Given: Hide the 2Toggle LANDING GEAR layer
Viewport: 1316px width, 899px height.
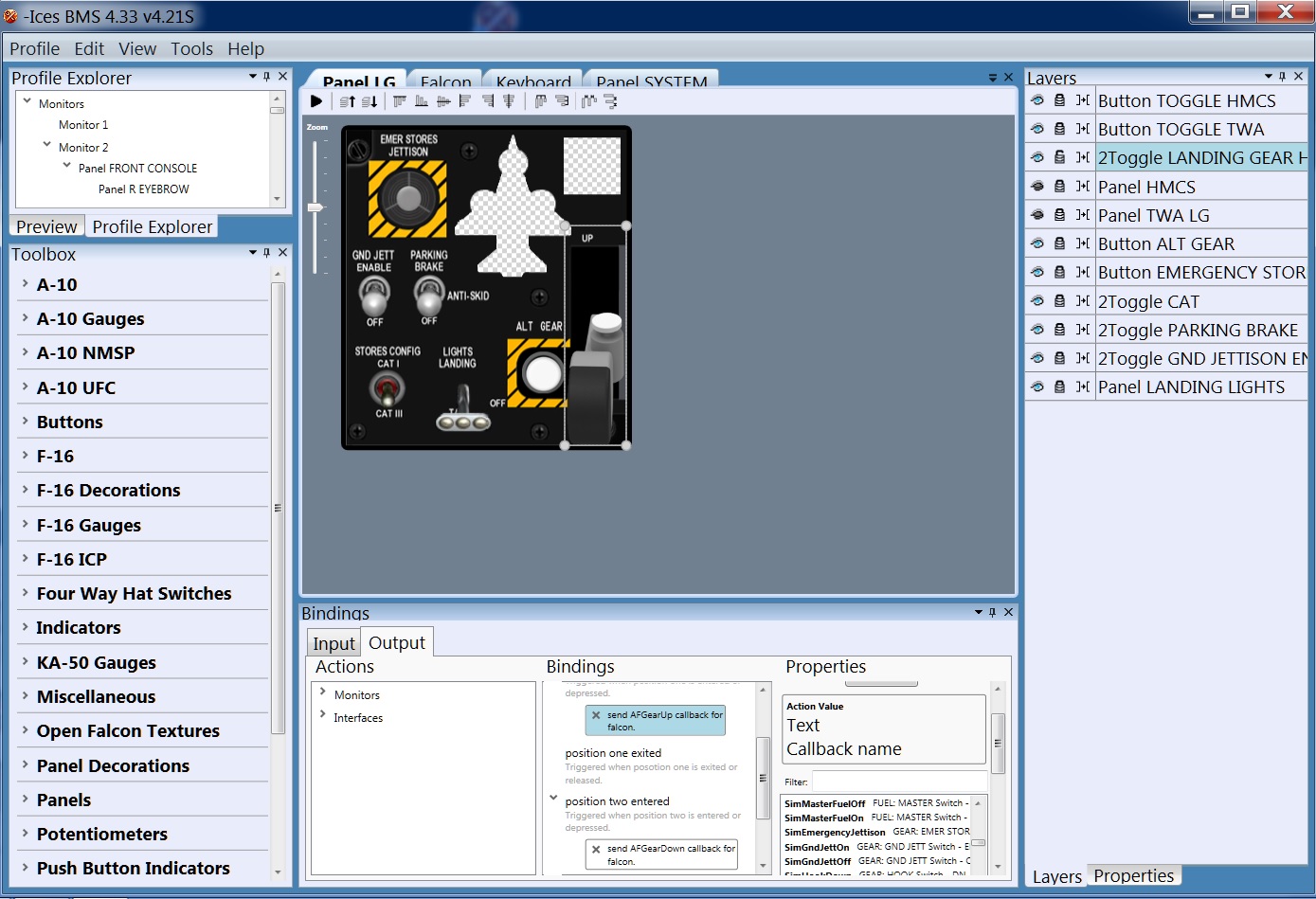Looking at the screenshot, I should point(1037,157).
